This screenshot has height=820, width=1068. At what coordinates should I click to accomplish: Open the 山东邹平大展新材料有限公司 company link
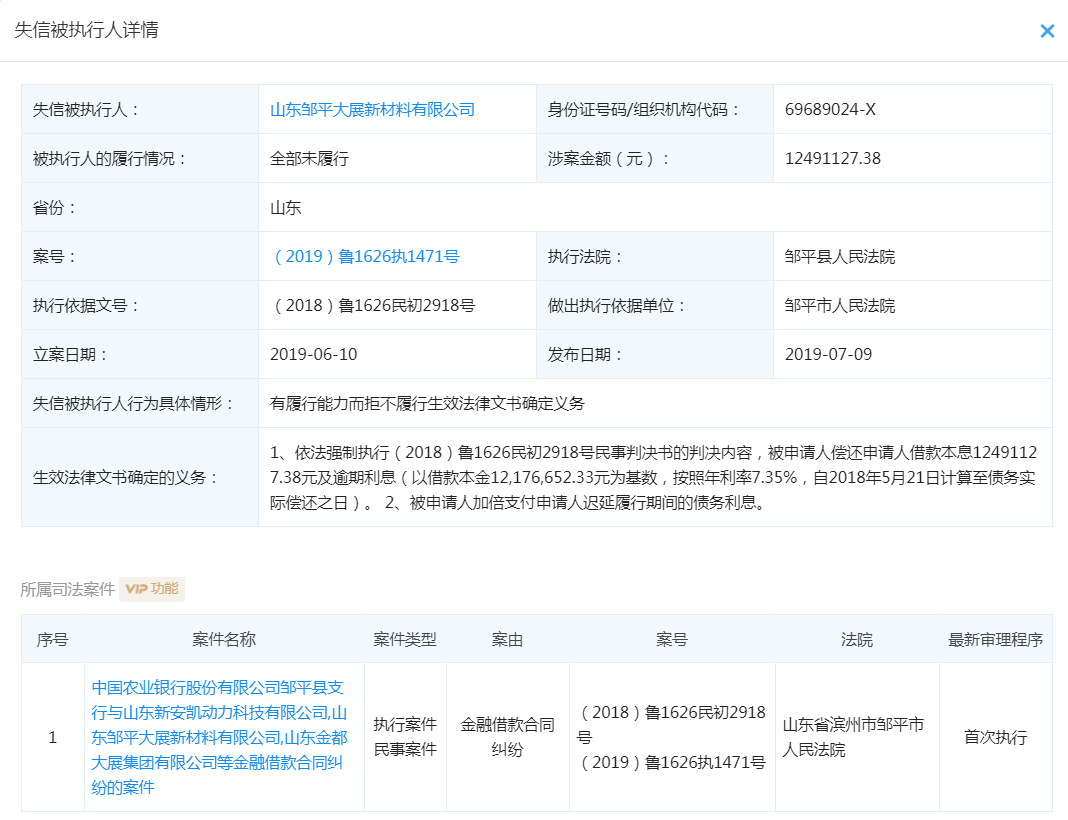click(372, 110)
